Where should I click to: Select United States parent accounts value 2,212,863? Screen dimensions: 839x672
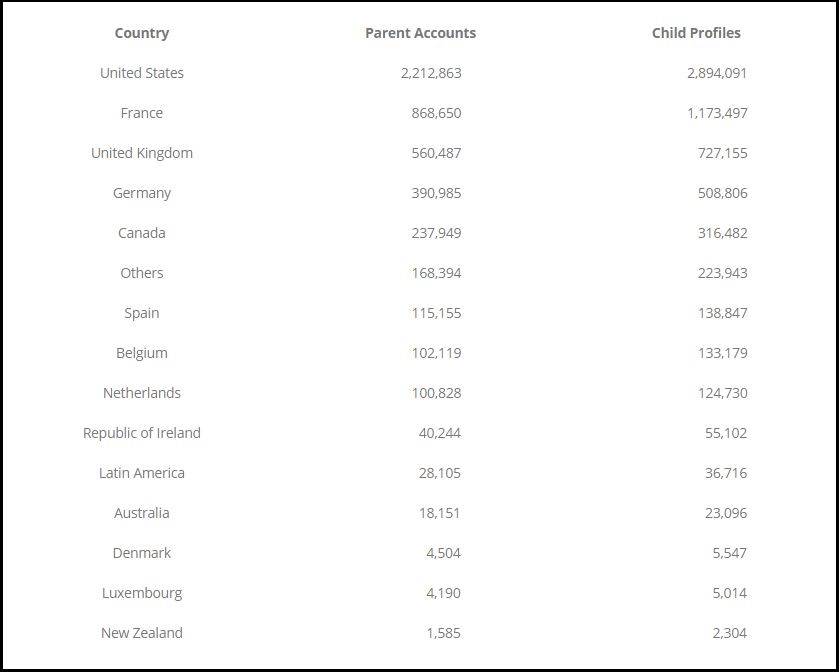[x=431, y=73]
